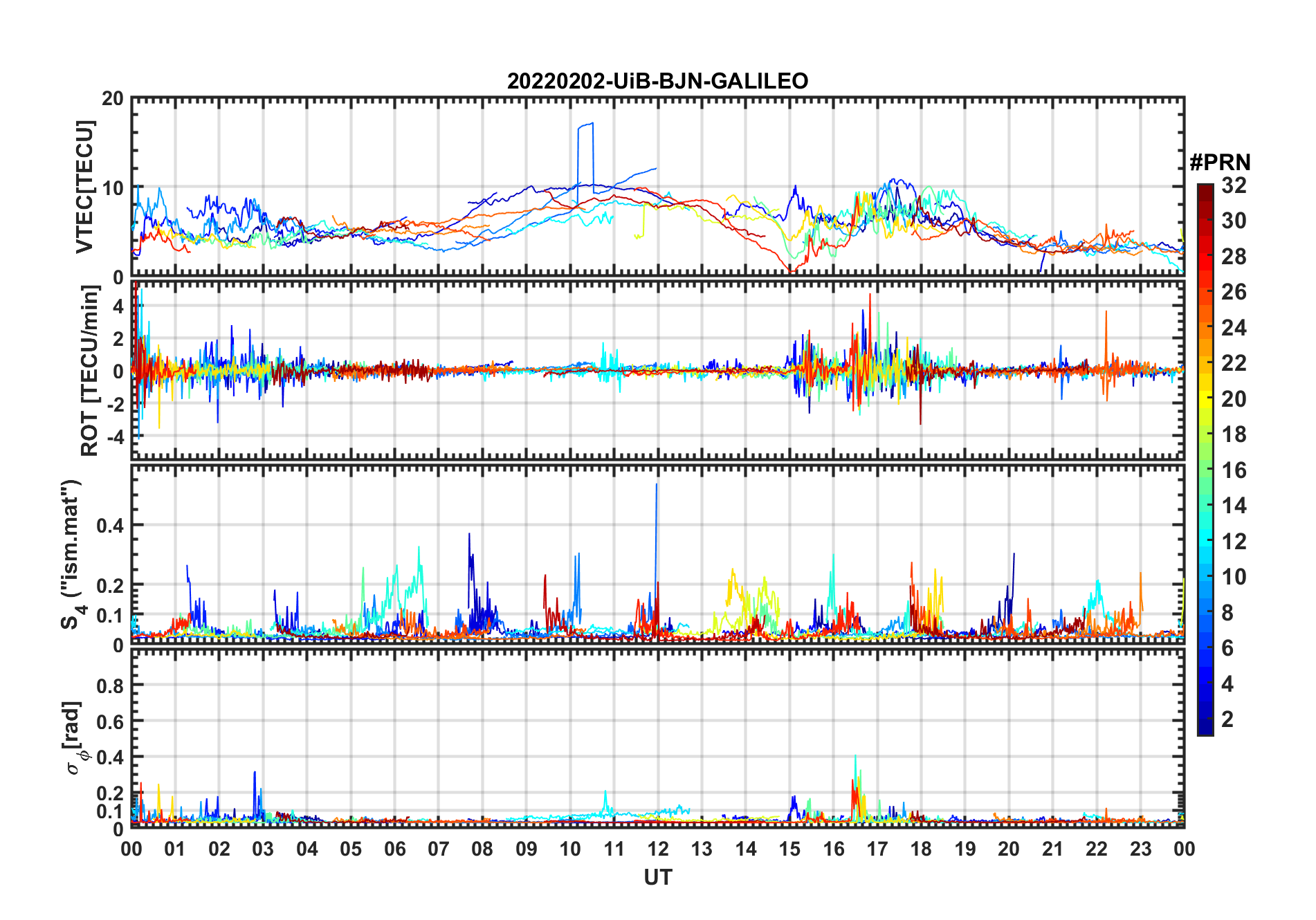1316x920 pixels.
Task: Select the "07" hour tick label
Action: (439, 849)
